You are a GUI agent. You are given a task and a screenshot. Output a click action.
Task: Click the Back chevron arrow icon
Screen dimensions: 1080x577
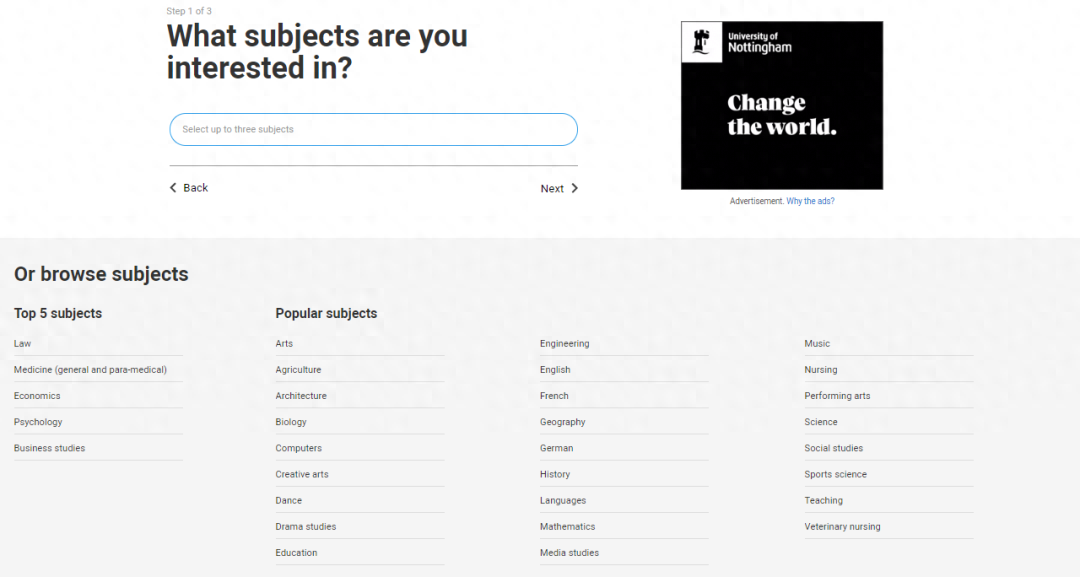(x=173, y=188)
